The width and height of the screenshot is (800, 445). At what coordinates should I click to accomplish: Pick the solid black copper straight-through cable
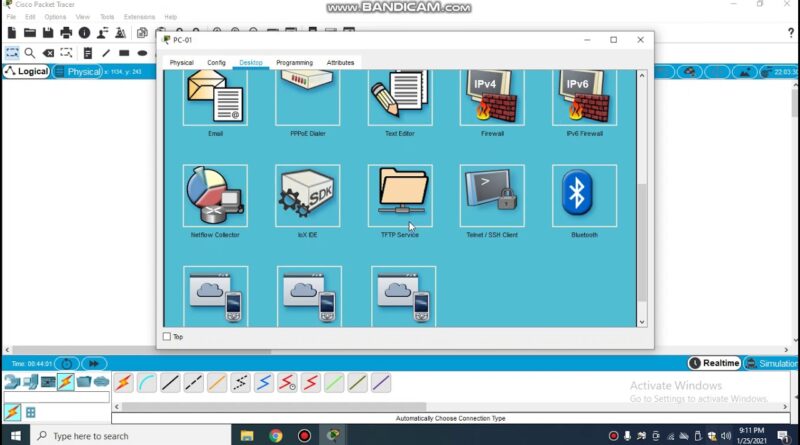[x=170, y=383]
